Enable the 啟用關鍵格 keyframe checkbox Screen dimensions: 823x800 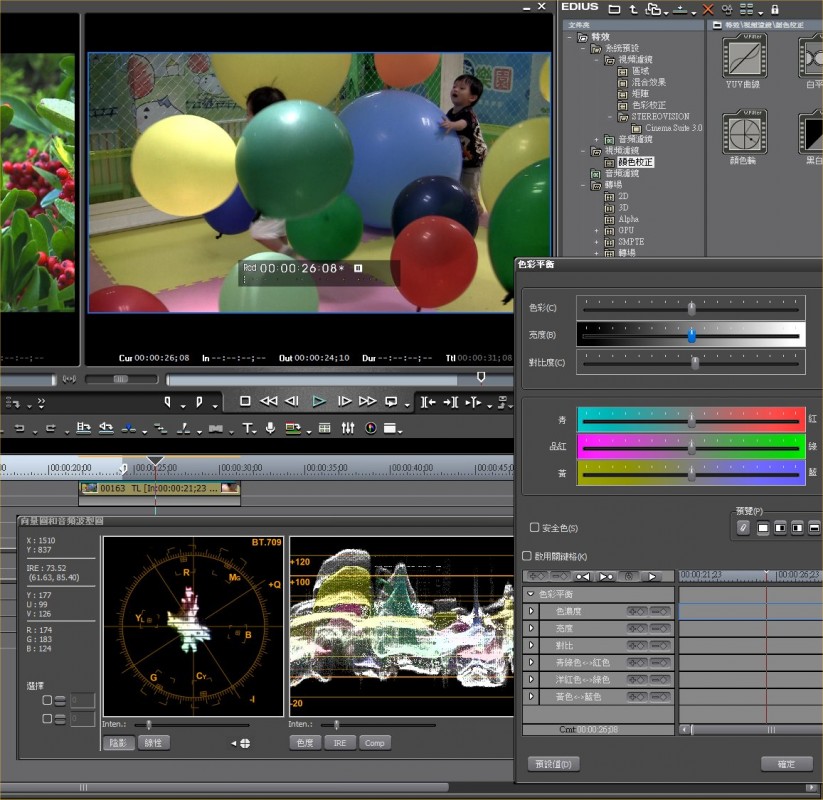point(527,556)
